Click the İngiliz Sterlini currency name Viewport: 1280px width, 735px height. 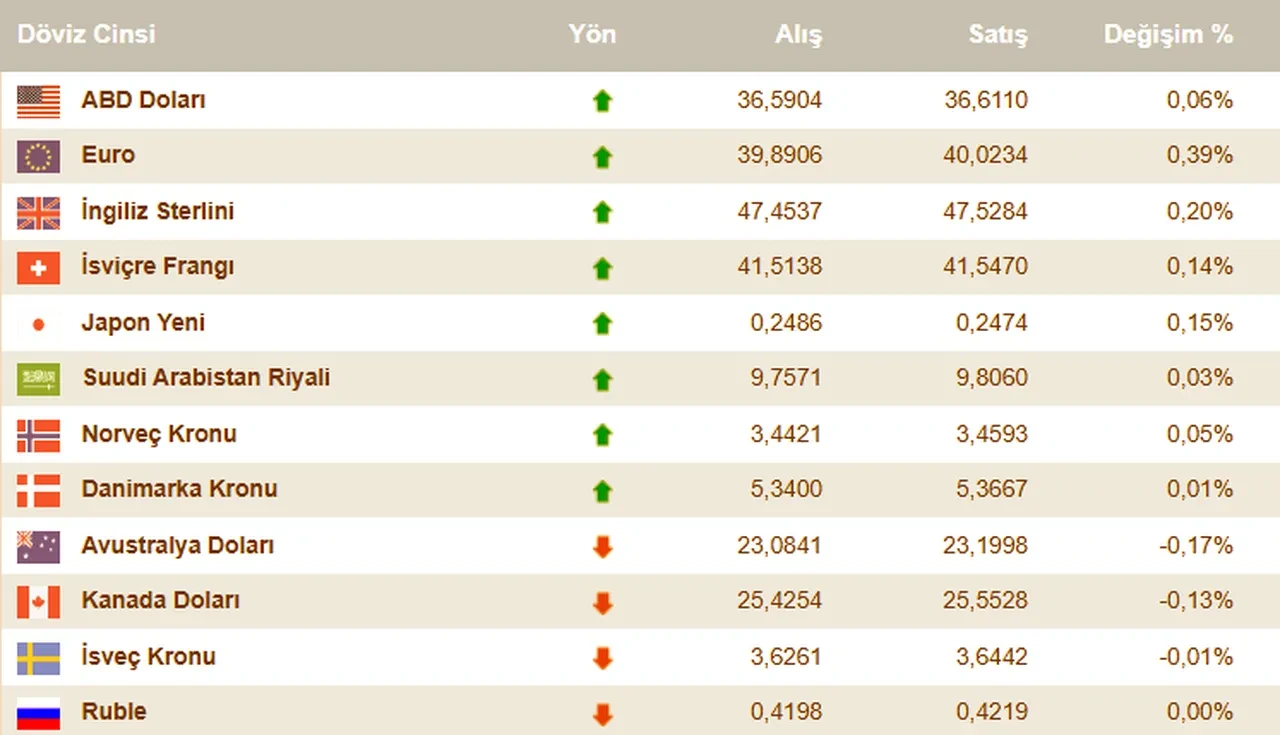(x=157, y=212)
